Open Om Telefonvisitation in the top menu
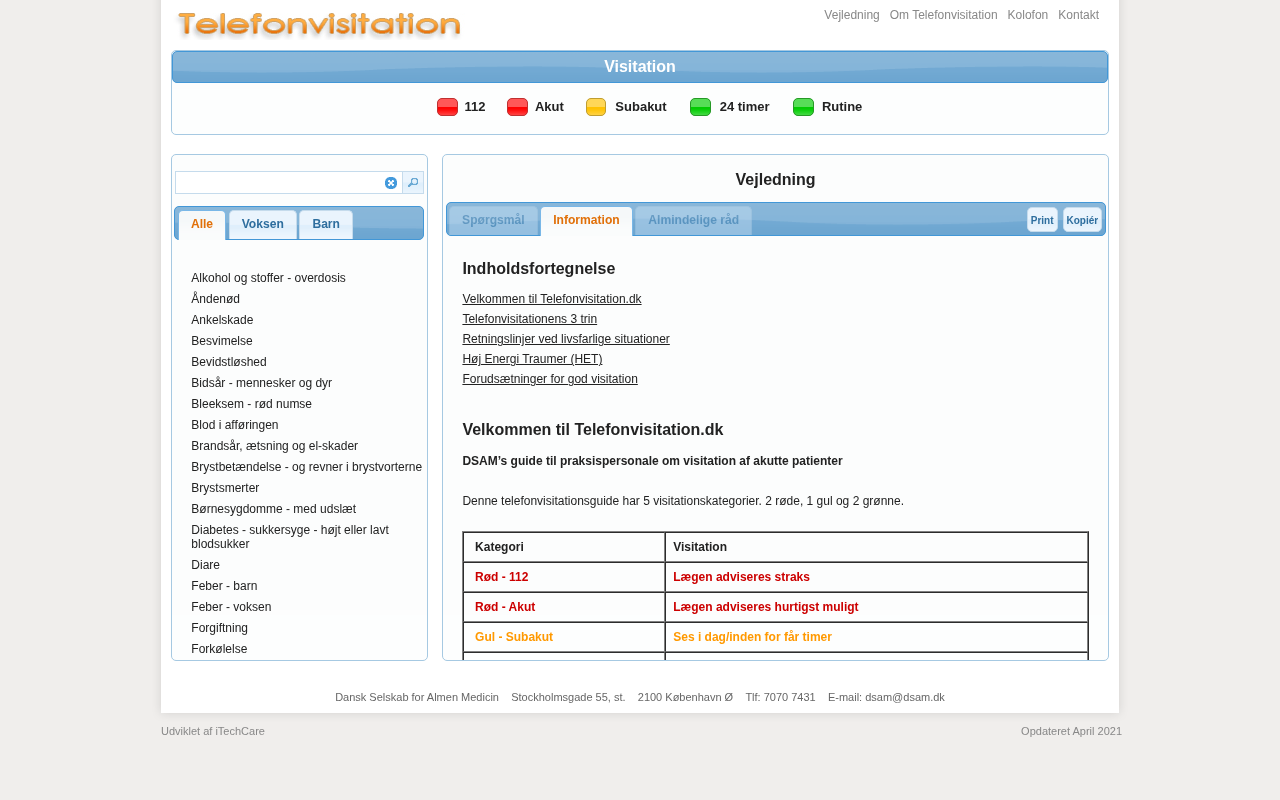Screen dimensions: 1280x800 (943, 15)
